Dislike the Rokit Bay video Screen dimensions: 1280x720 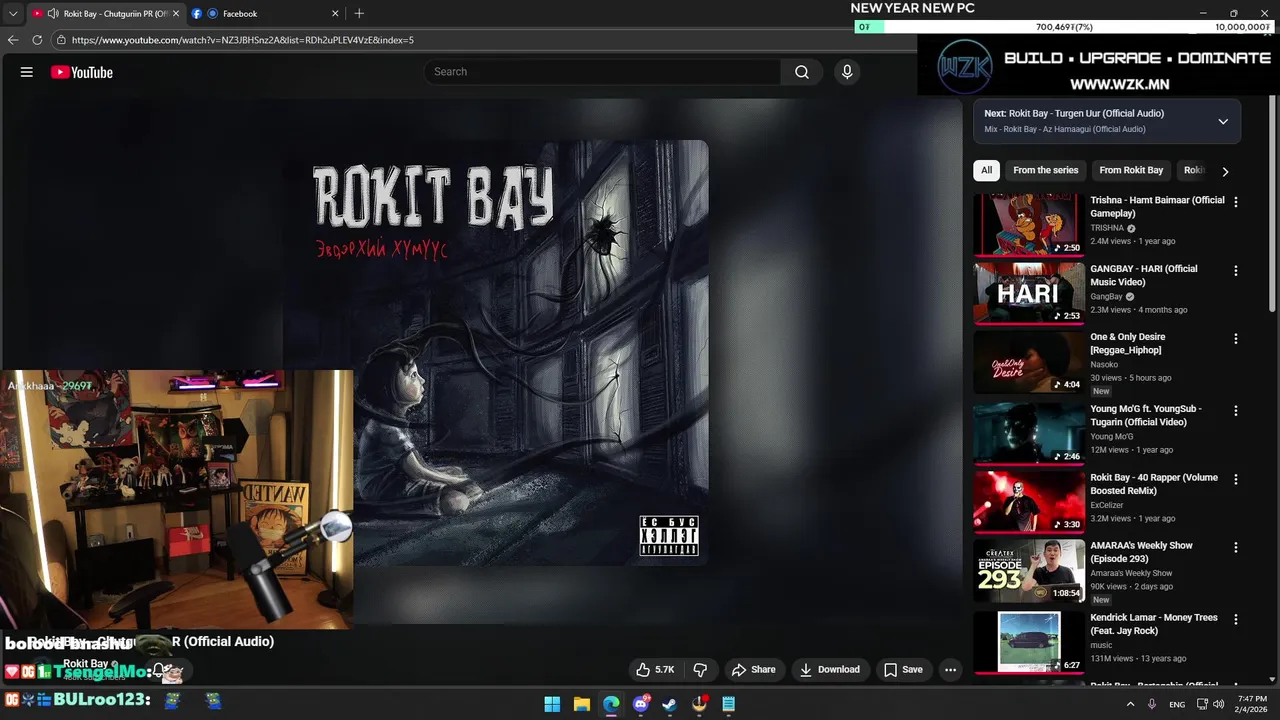[x=701, y=670]
